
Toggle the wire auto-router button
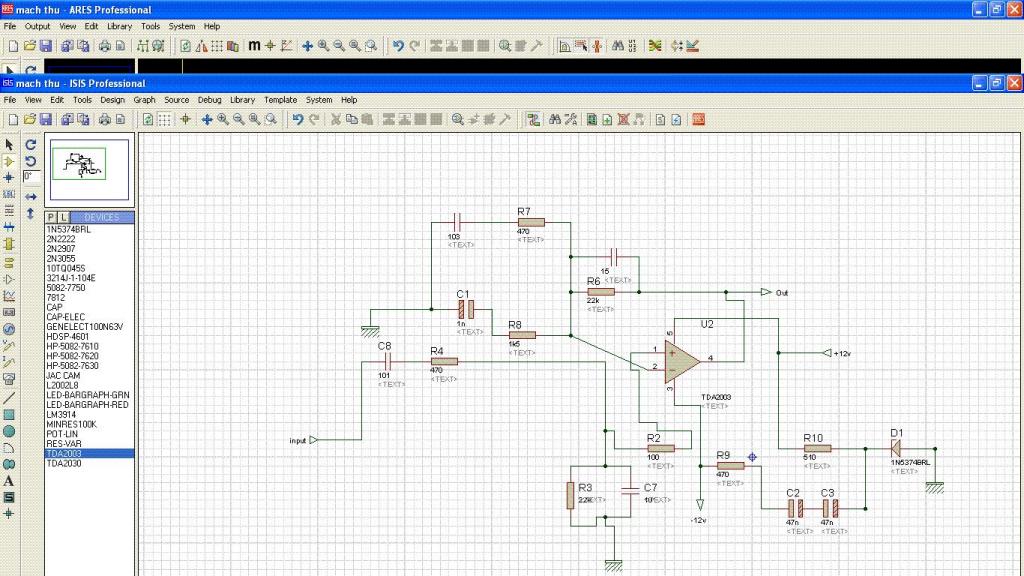coord(533,119)
